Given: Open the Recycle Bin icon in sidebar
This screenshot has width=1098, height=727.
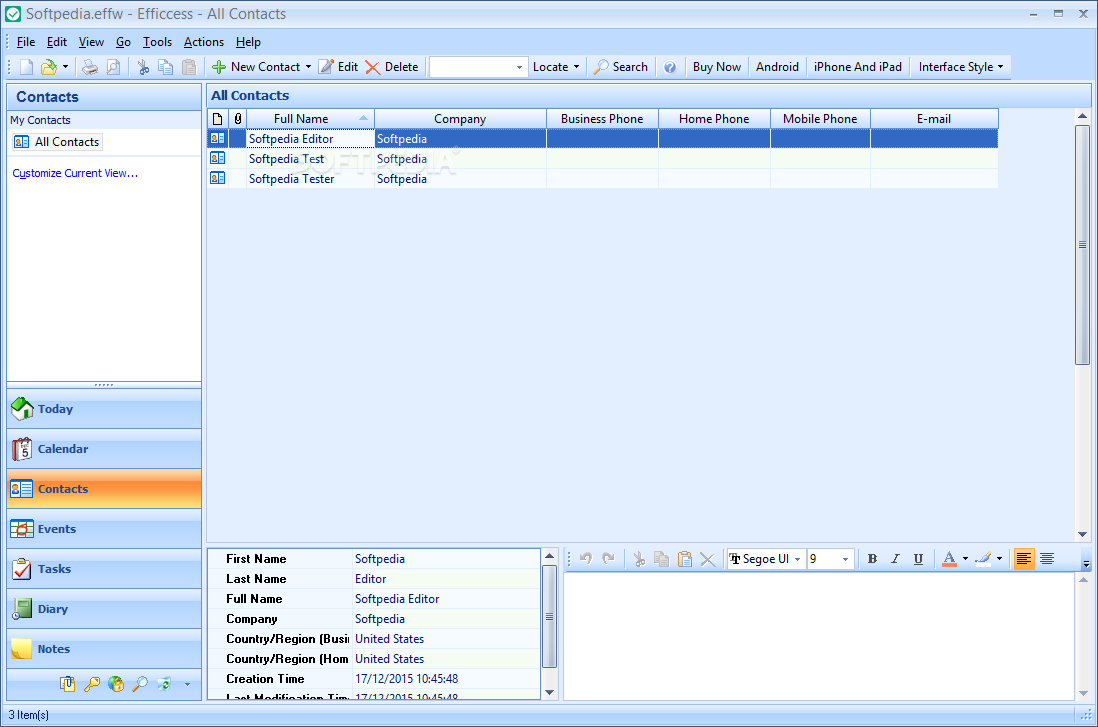Looking at the screenshot, I should point(165,684).
